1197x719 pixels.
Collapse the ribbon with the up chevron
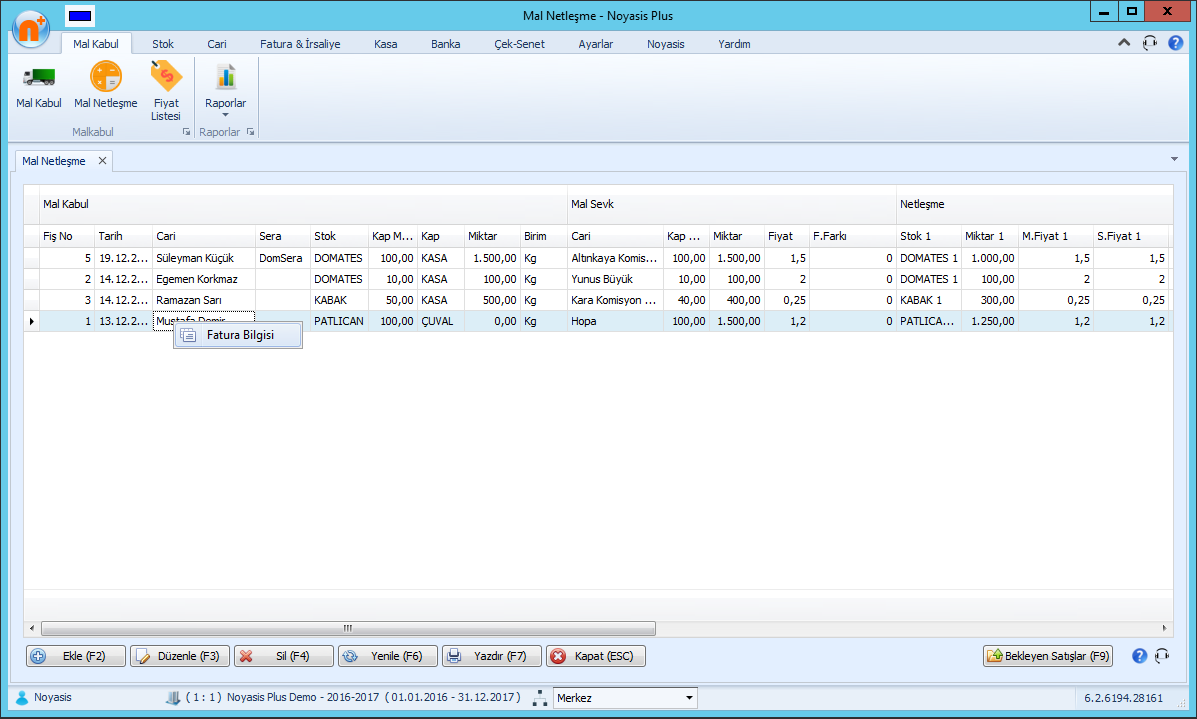1124,43
